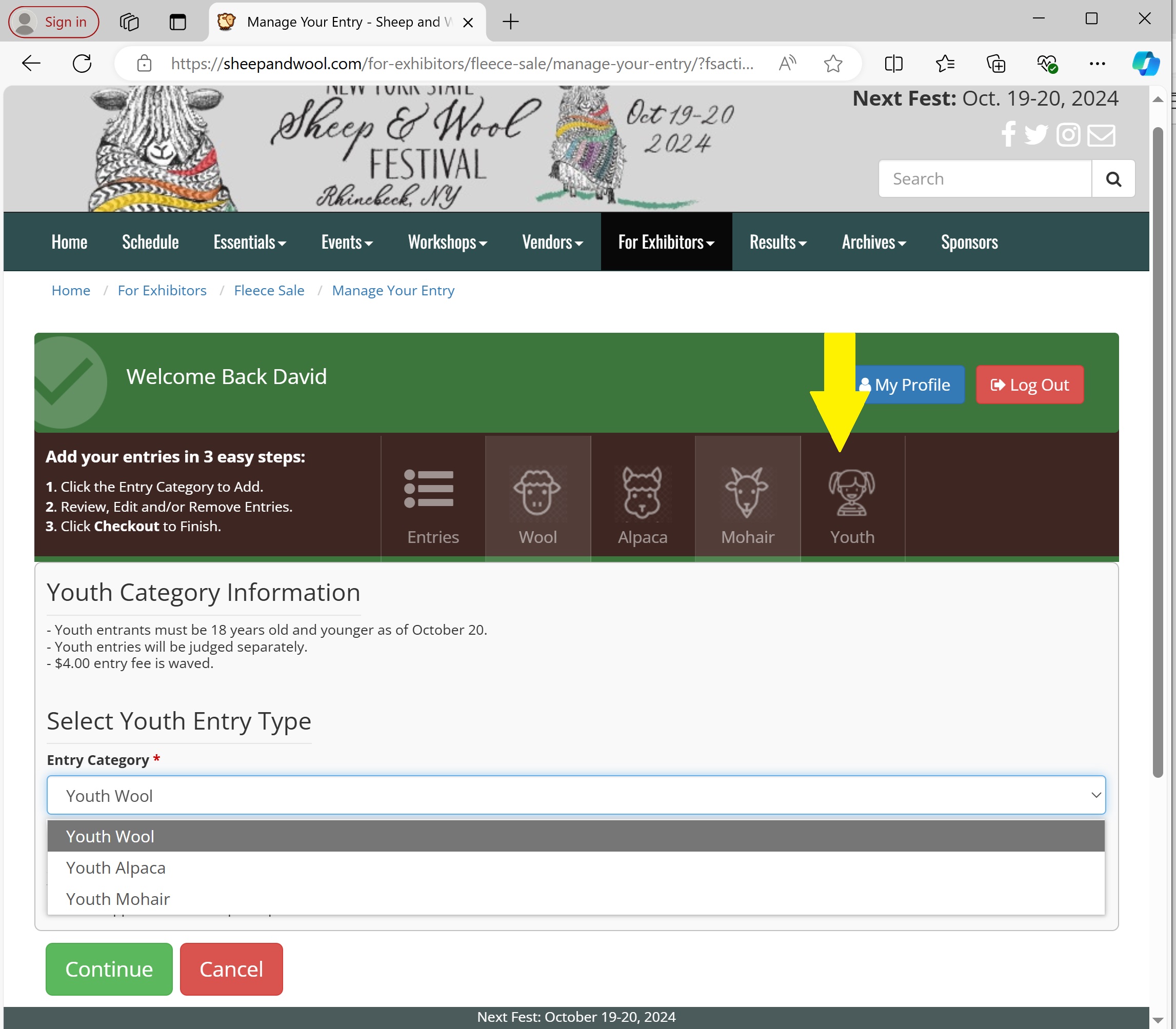Open Settings and more ellipsis menu
Image resolution: width=1176 pixels, height=1029 pixels.
point(1098,63)
